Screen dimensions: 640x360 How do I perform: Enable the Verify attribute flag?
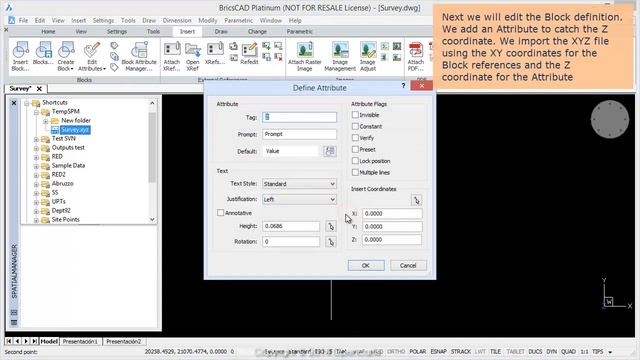click(355, 138)
